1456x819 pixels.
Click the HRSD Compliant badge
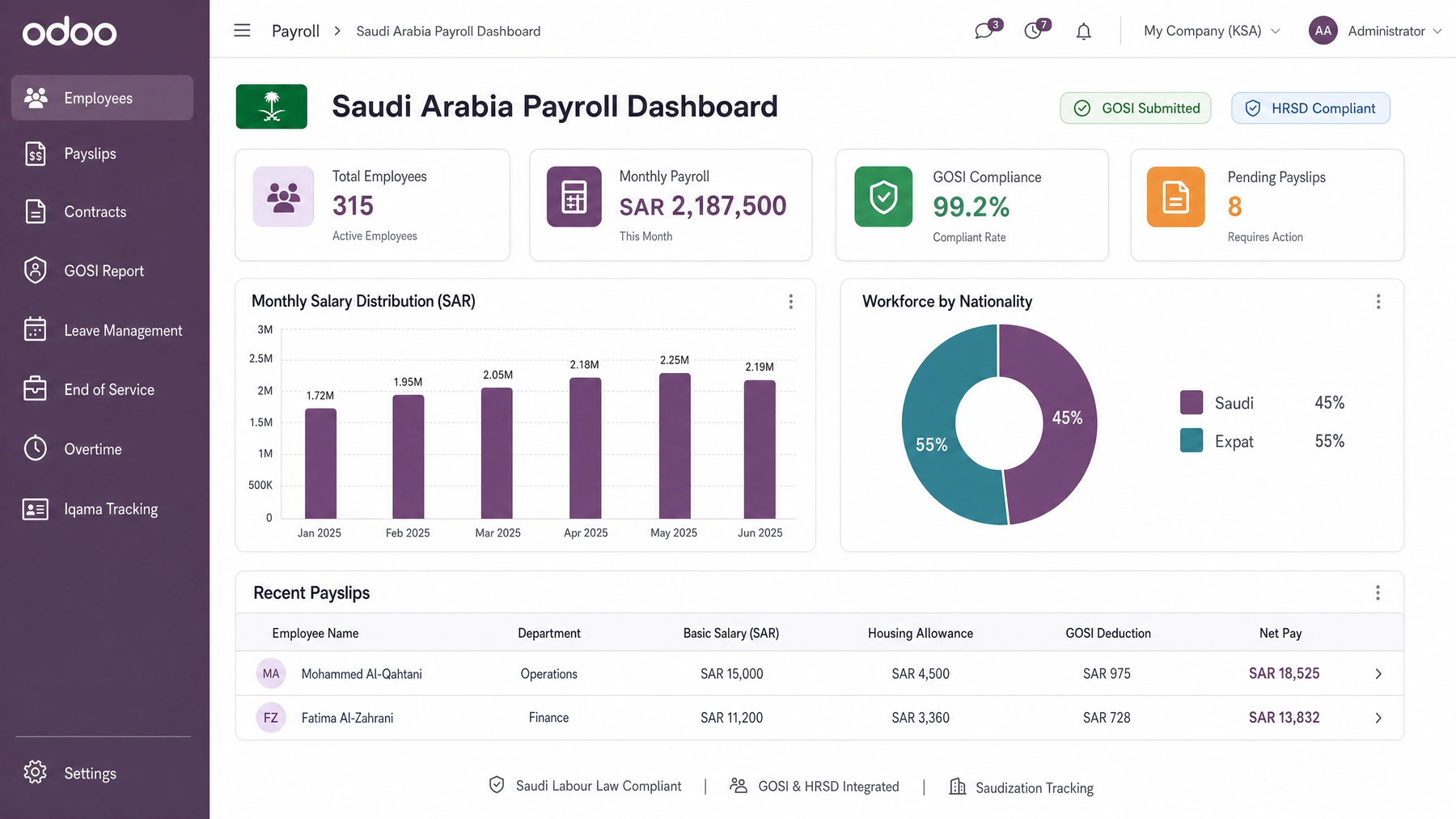pos(1310,108)
